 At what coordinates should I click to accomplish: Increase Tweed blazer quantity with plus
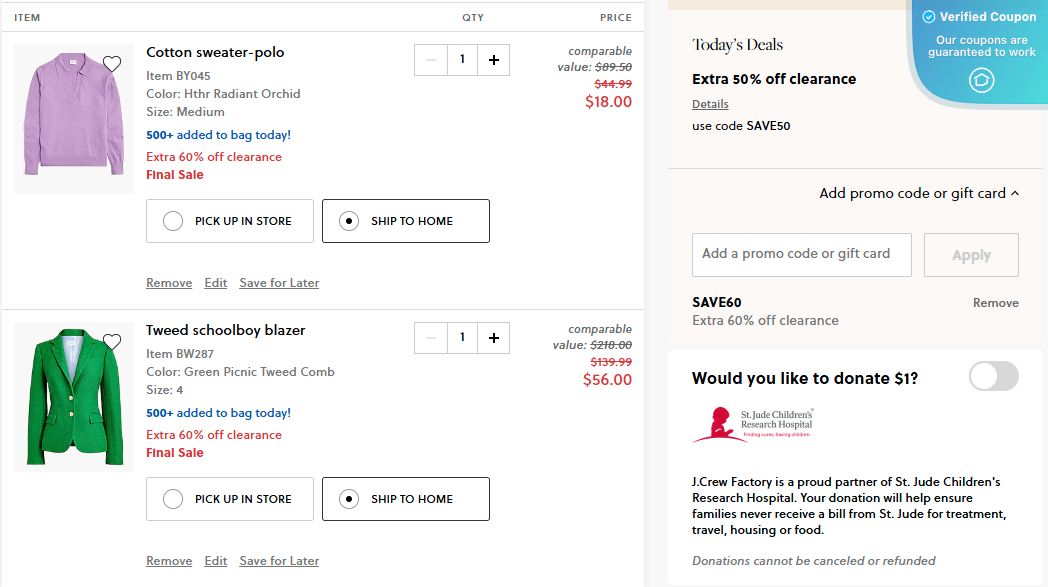(x=493, y=338)
